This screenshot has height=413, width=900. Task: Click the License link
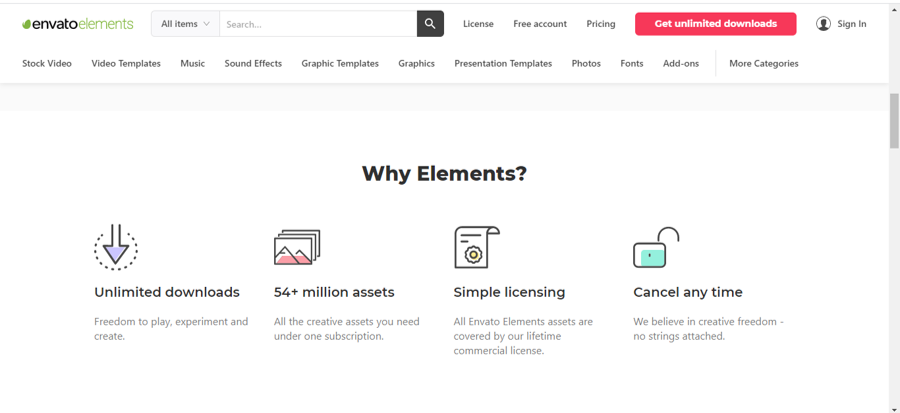tap(478, 24)
